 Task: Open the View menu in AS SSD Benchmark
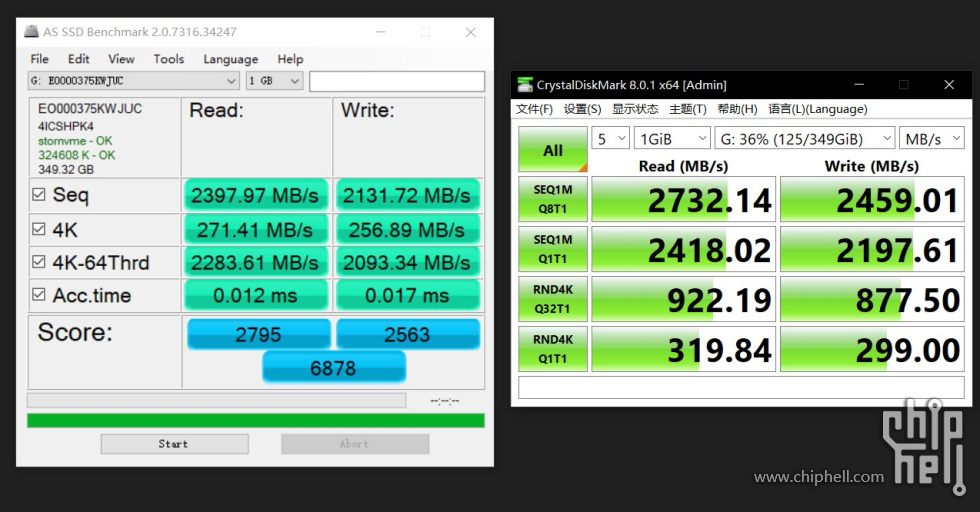pos(121,59)
